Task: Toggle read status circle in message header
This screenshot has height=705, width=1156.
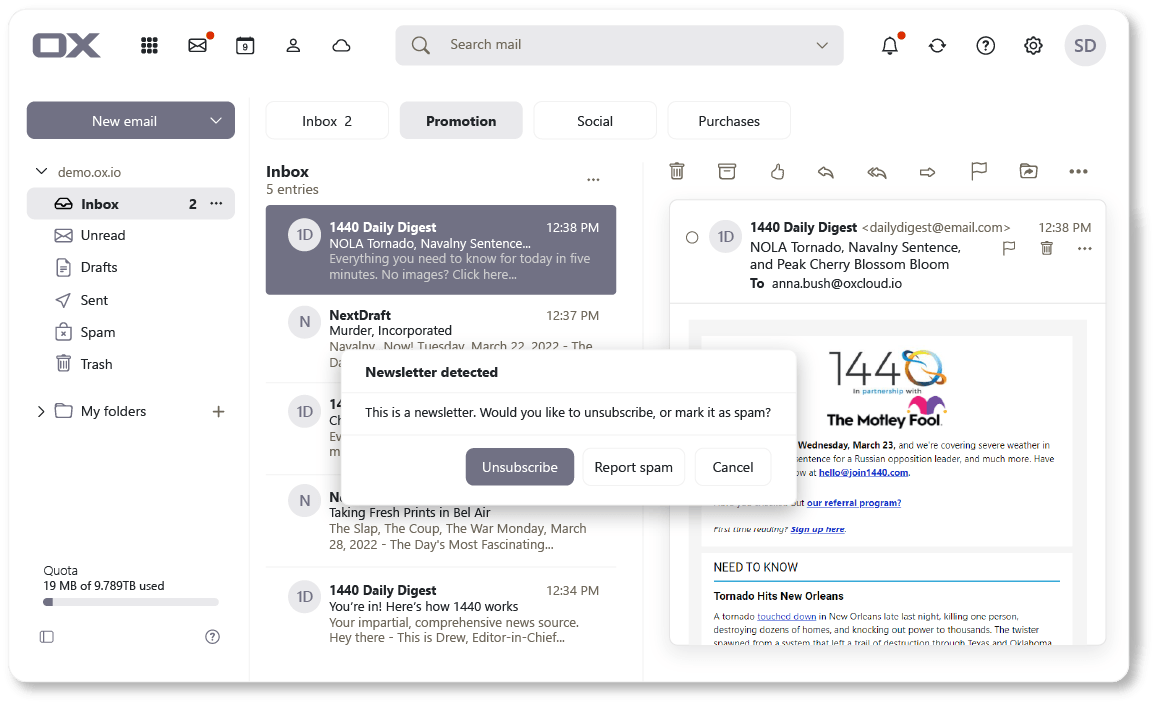Action: point(692,237)
